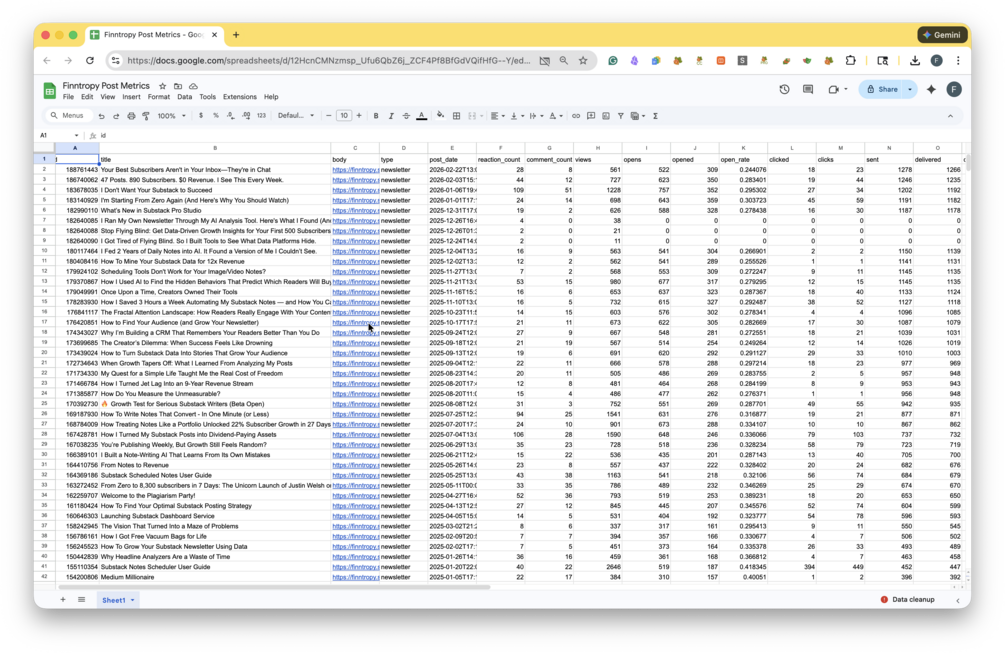Insert a link with the chain icon
Image resolution: width=1005 pixels, height=653 pixels.
click(x=576, y=116)
